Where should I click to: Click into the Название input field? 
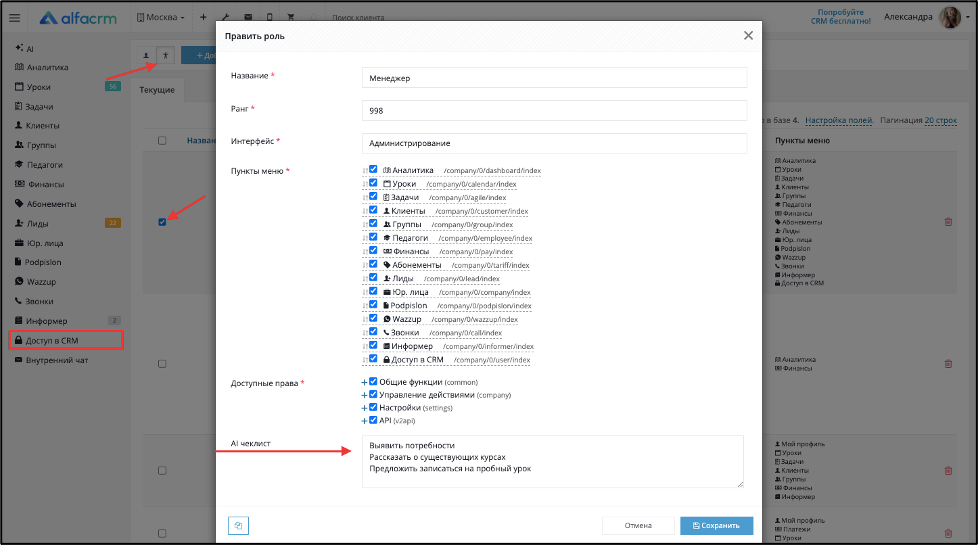(554, 78)
